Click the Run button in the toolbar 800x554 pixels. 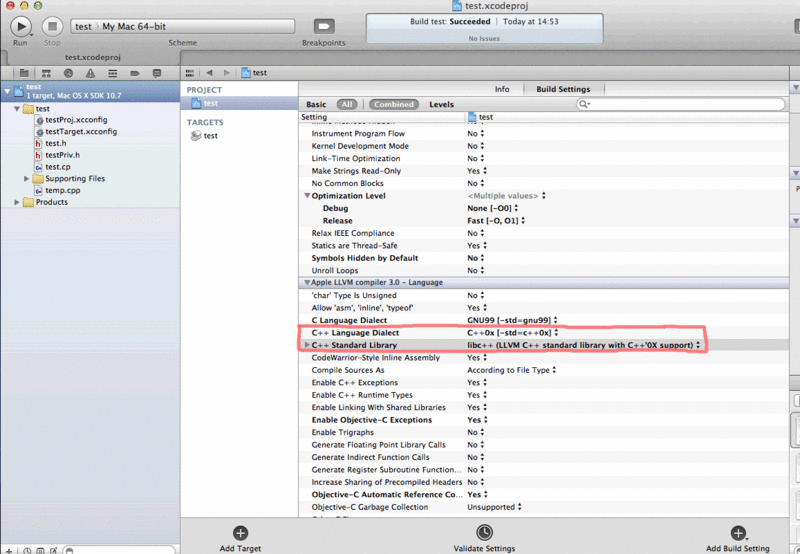click(21, 26)
